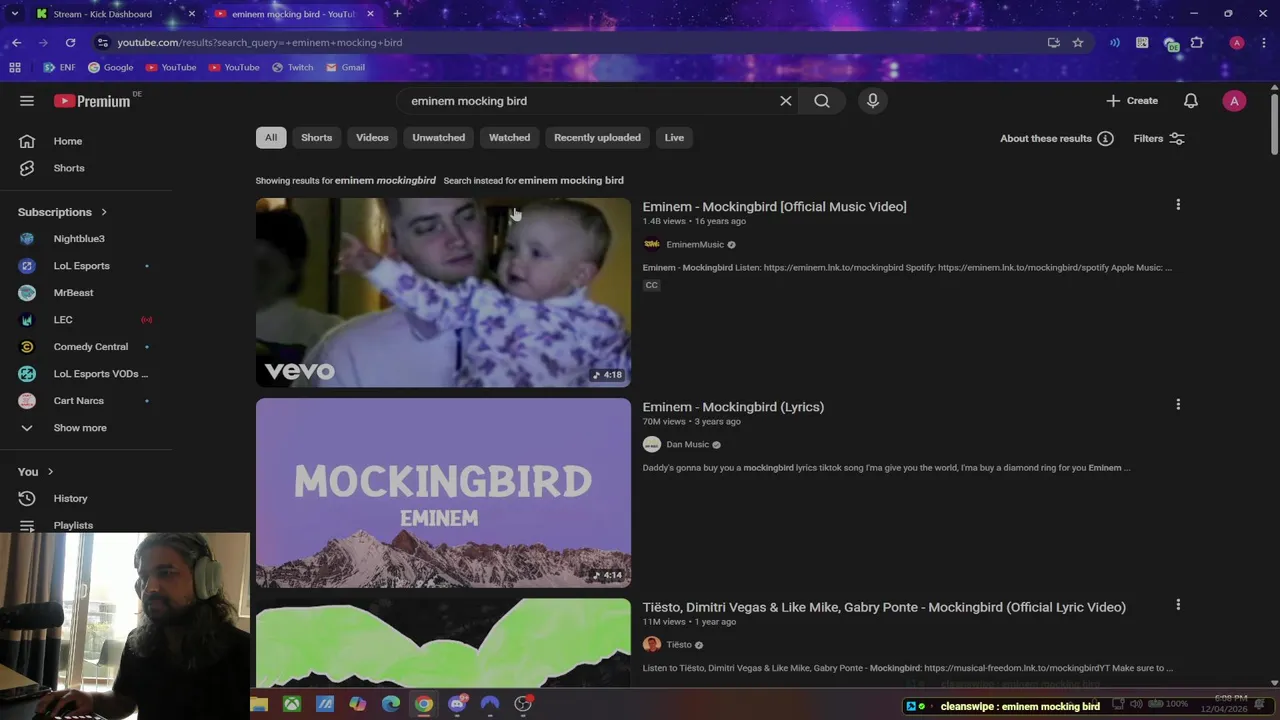The image size is (1280, 720).
Task: Select the Shorts filter chip
Action: [x=316, y=138]
